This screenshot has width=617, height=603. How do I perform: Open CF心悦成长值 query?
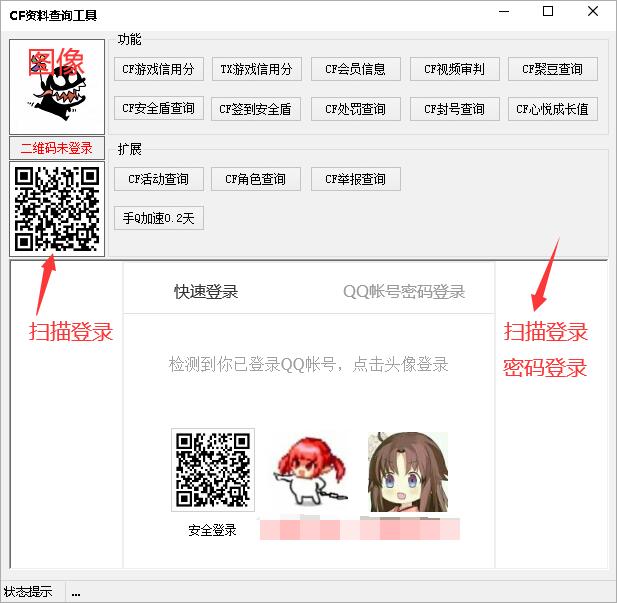[552, 109]
